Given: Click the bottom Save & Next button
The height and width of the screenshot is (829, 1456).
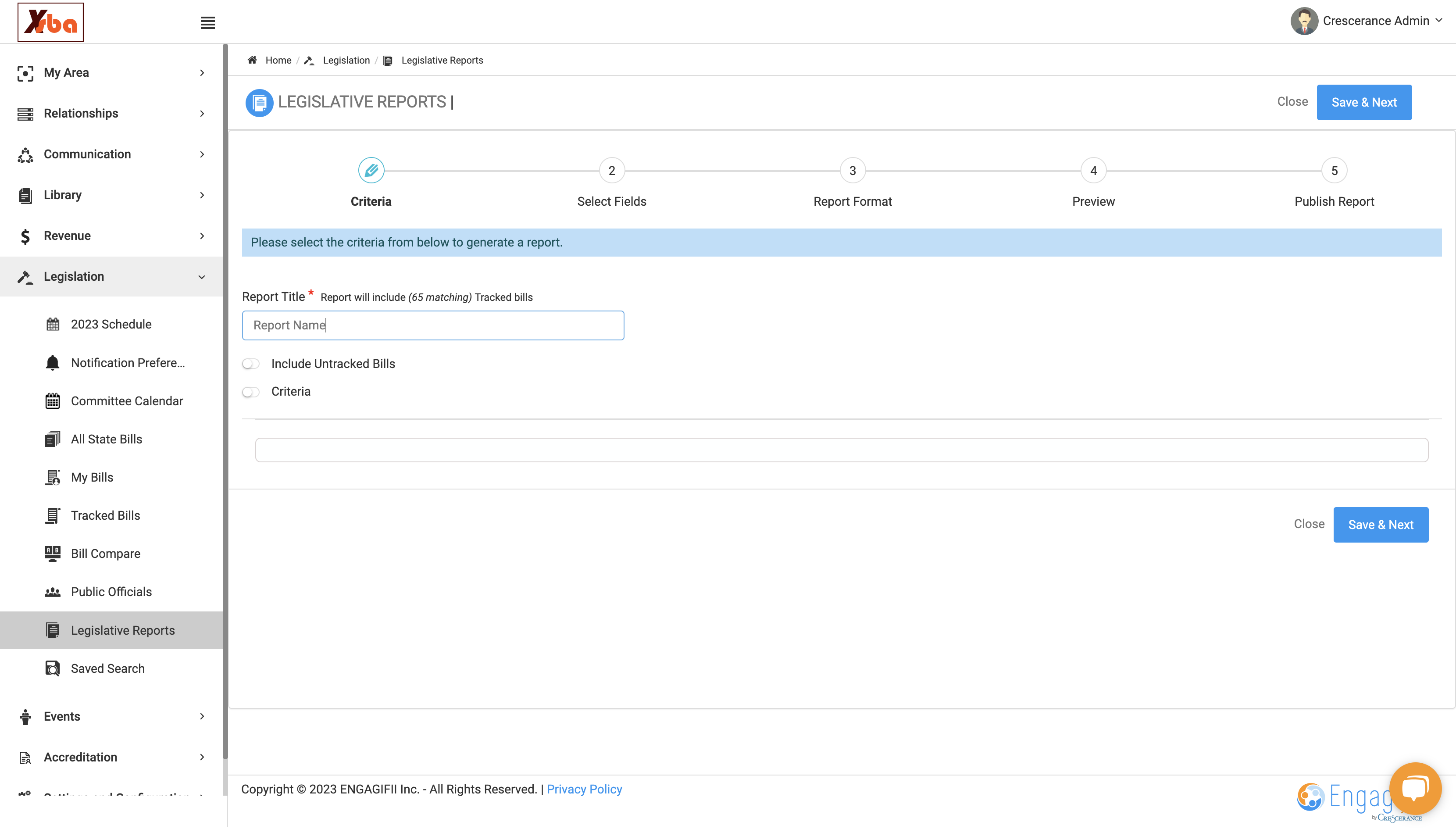Looking at the screenshot, I should (1380, 525).
